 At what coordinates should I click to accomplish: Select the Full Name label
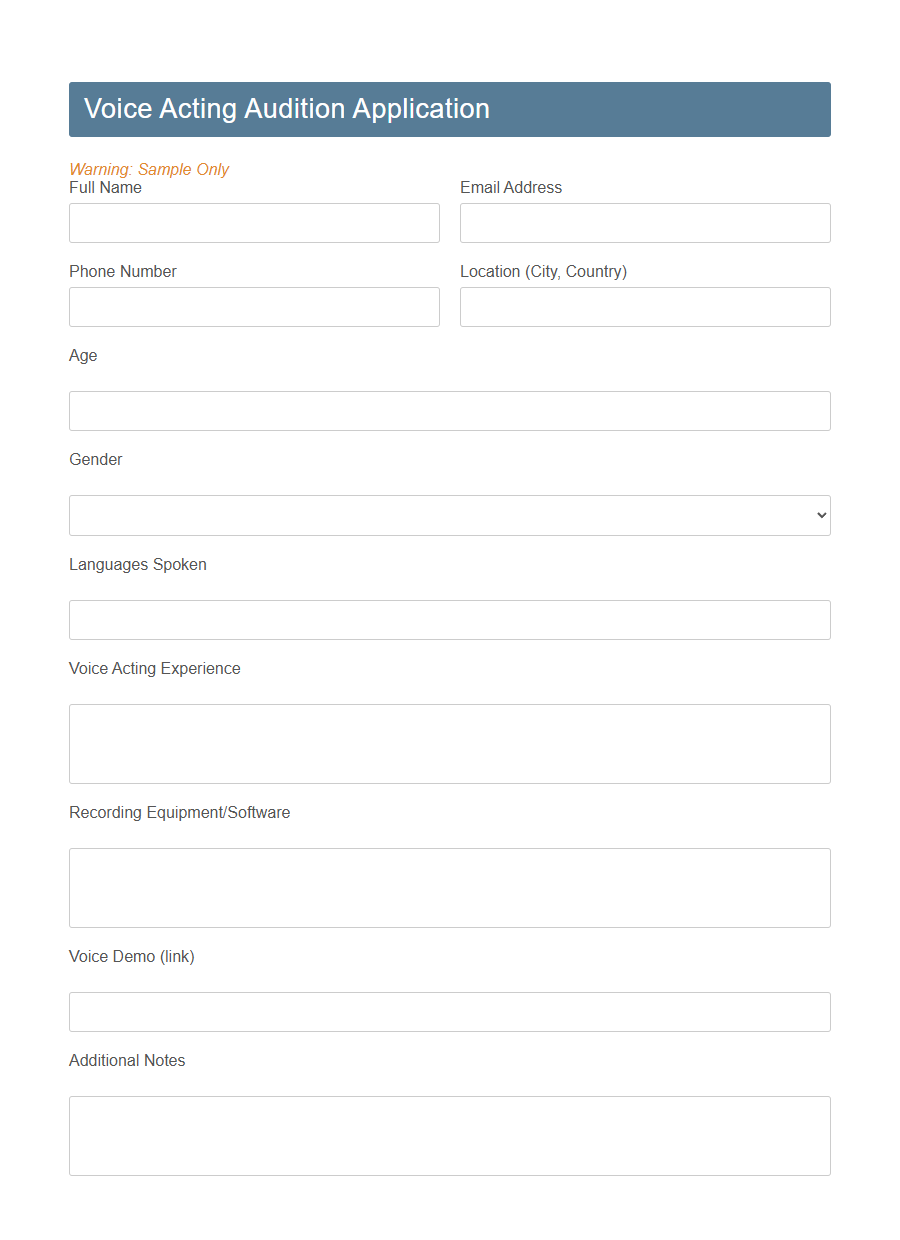click(x=105, y=187)
